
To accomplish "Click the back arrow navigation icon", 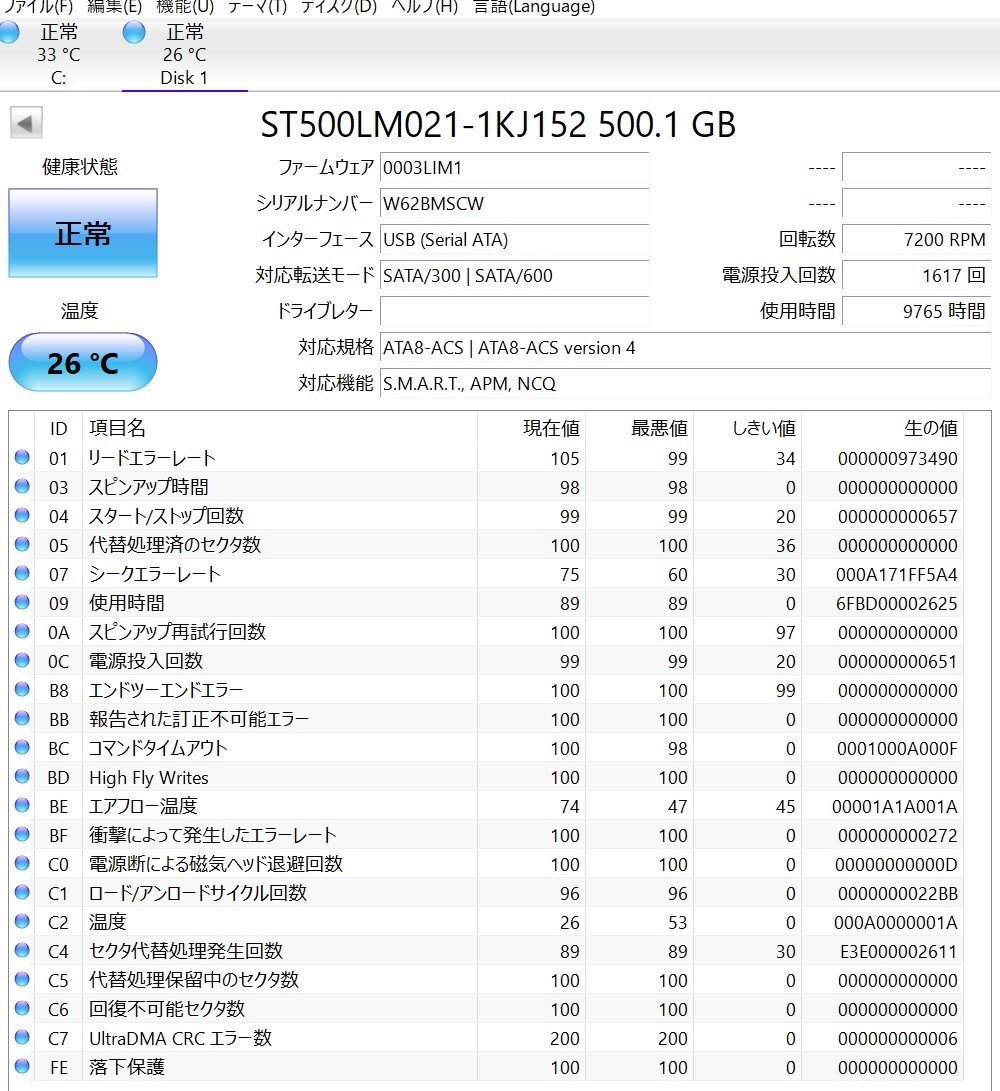I will [26, 124].
